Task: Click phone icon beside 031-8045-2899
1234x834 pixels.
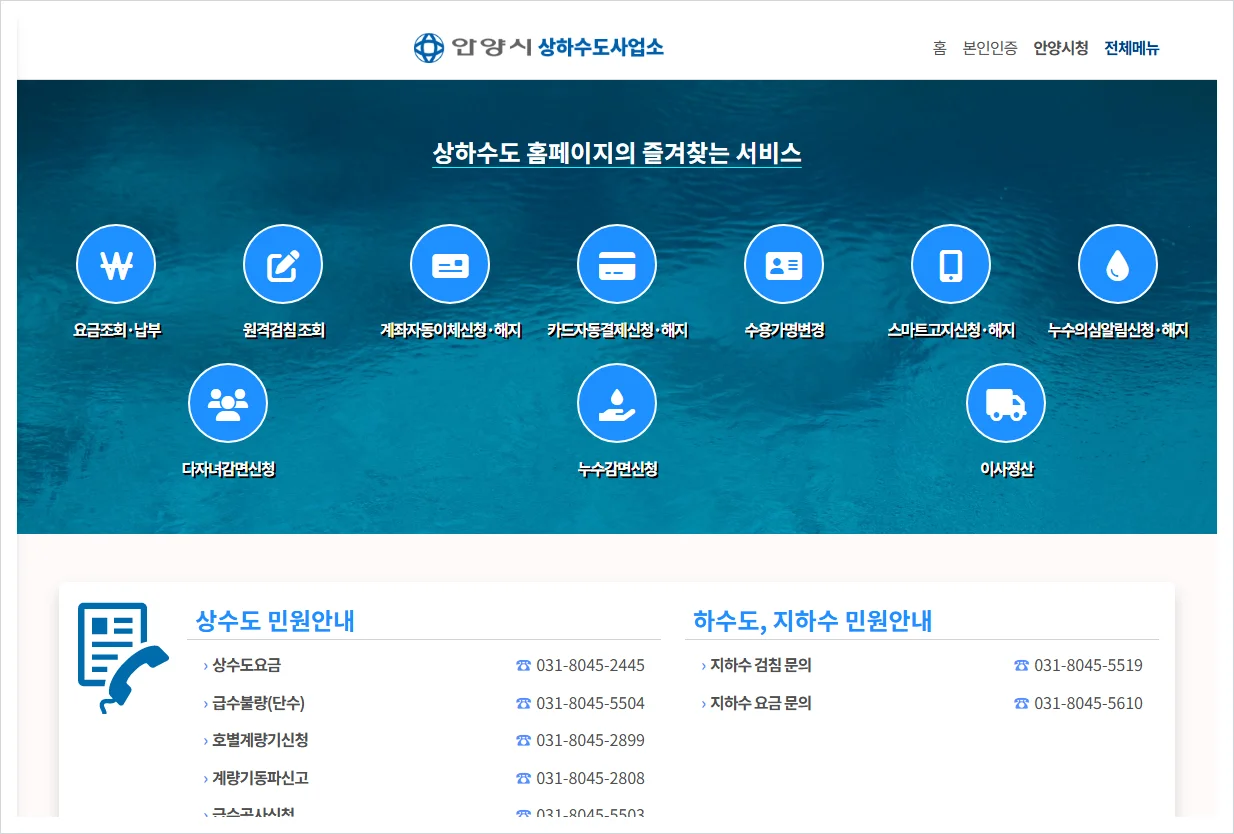Action: [524, 740]
